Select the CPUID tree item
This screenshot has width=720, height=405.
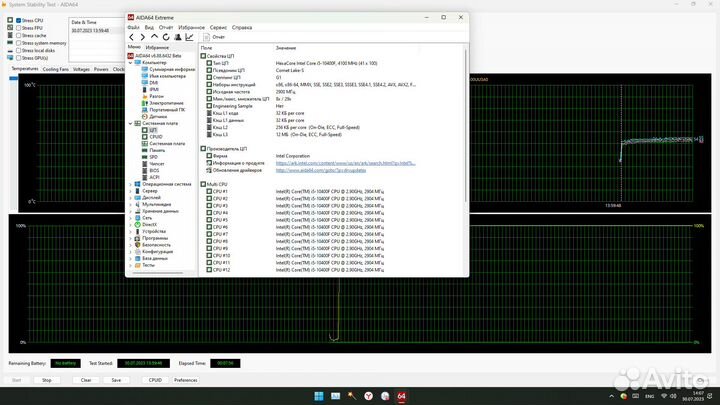click(x=152, y=137)
